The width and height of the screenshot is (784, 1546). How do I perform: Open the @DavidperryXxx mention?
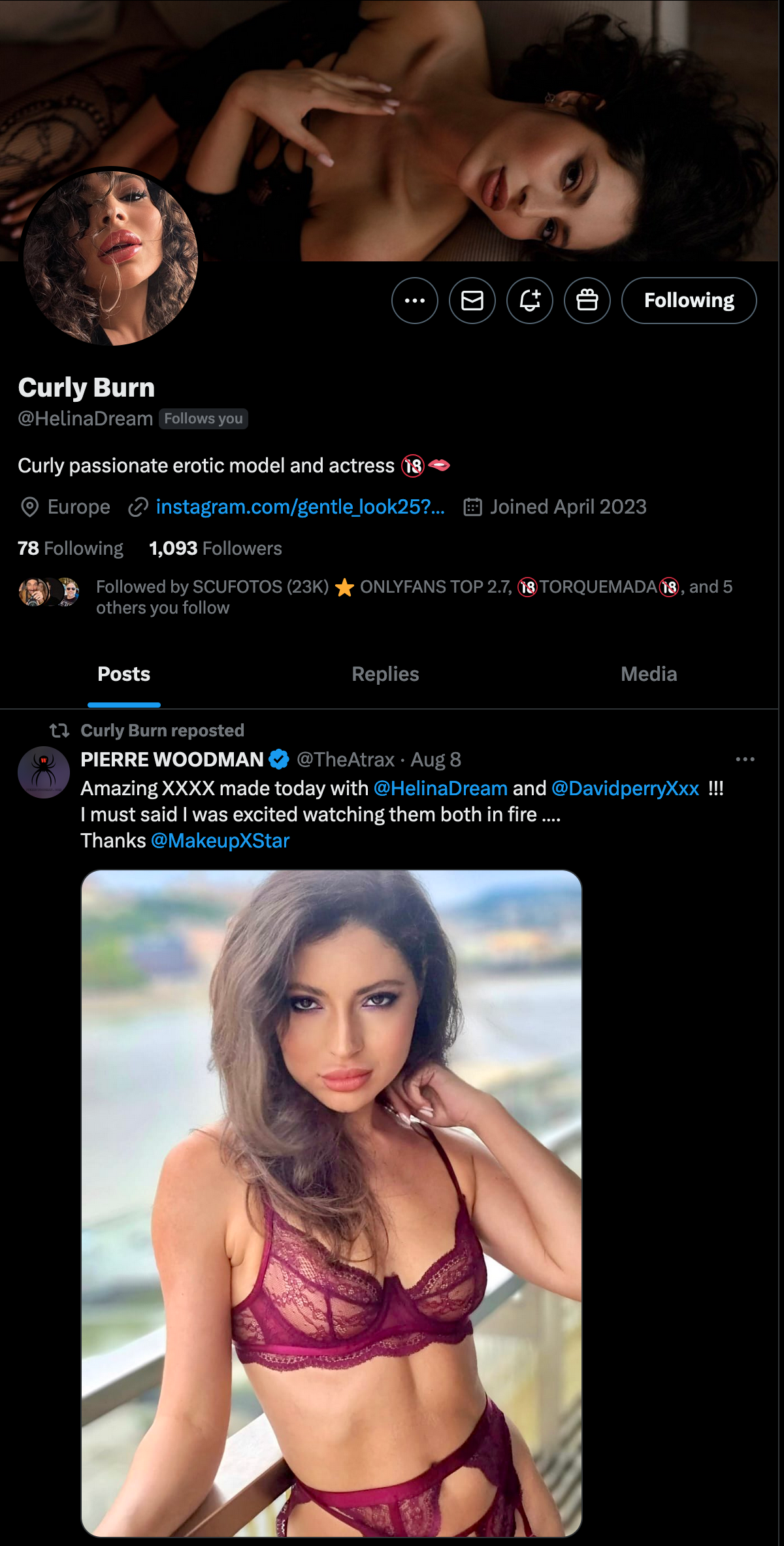tap(625, 789)
